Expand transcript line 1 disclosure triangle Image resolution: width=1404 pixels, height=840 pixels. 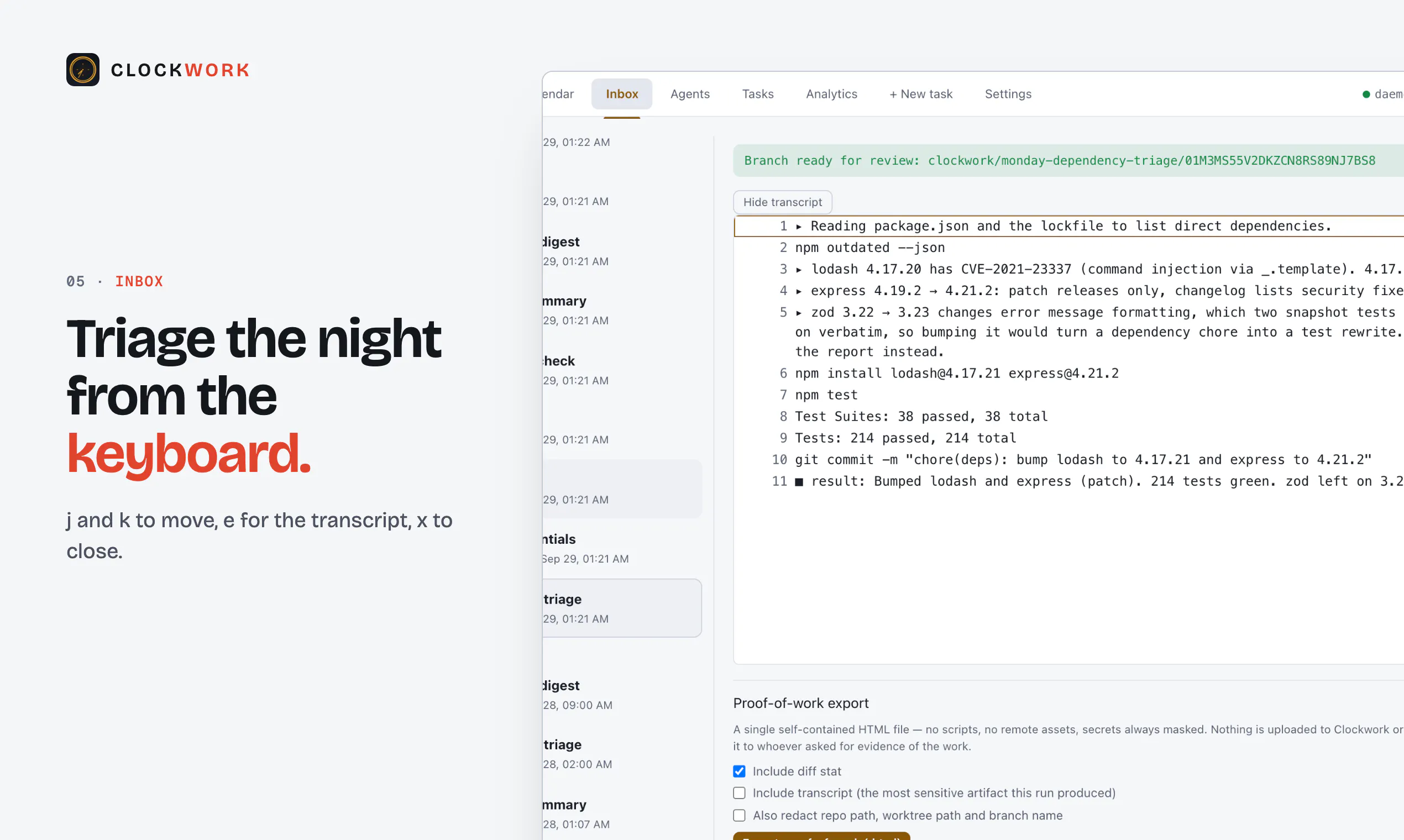pyautogui.click(x=799, y=227)
